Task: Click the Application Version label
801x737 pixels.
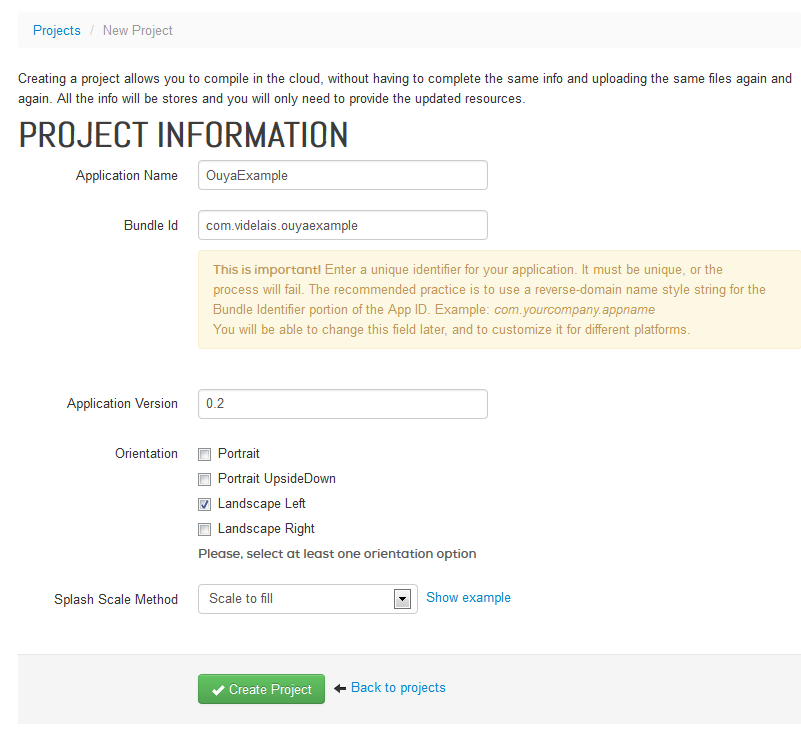Action: (122, 404)
